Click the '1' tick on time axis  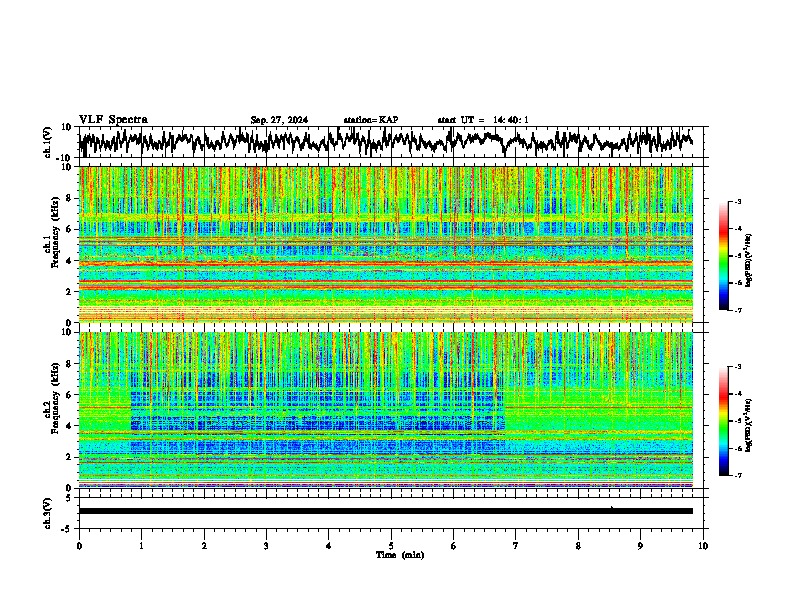click(x=142, y=546)
